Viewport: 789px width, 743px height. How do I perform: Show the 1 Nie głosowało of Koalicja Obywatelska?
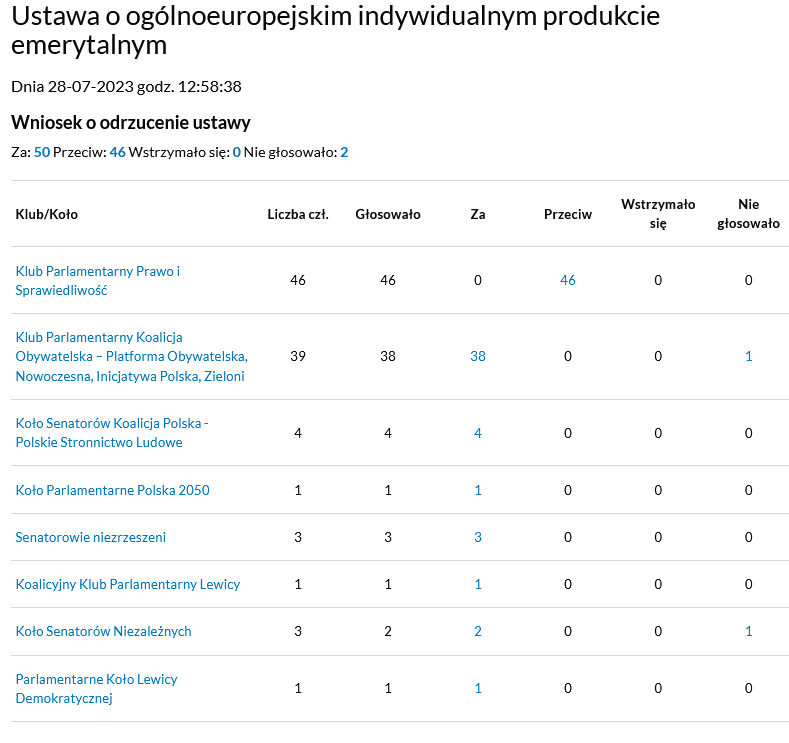(749, 356)
